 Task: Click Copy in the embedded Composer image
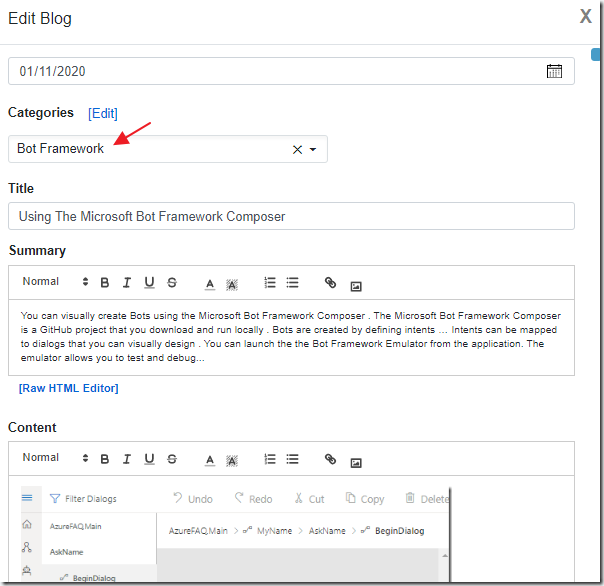click(365, 499)
